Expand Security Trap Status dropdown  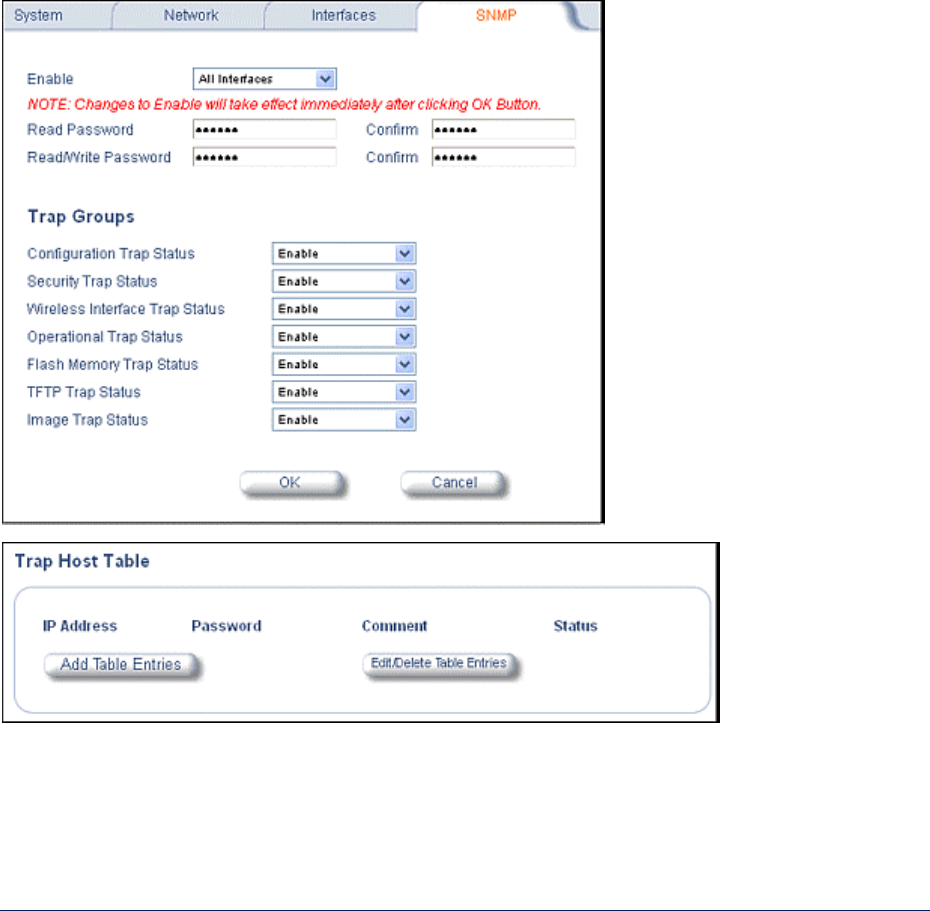(x=344, y=281)
